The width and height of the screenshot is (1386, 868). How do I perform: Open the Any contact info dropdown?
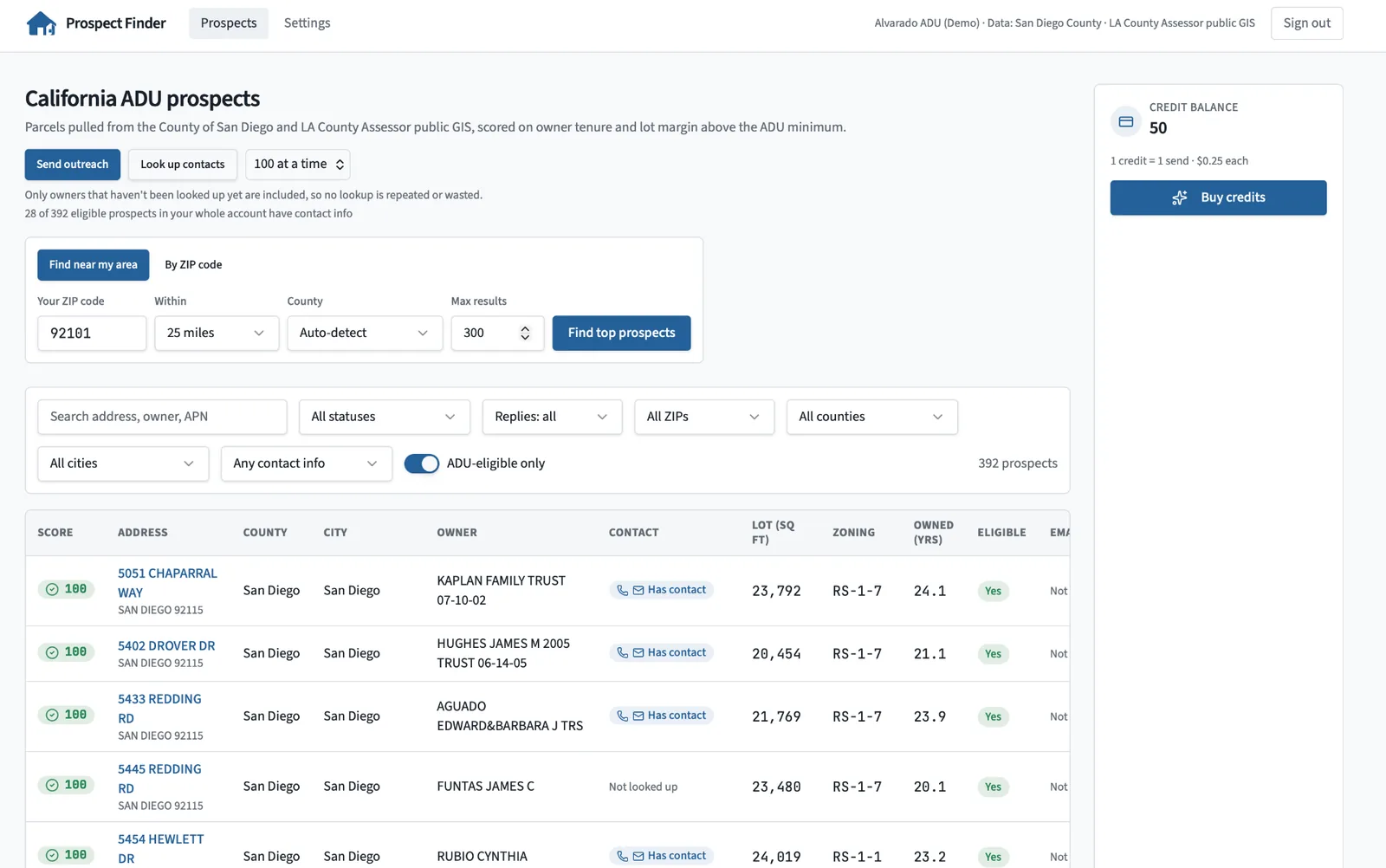[307, 463]
